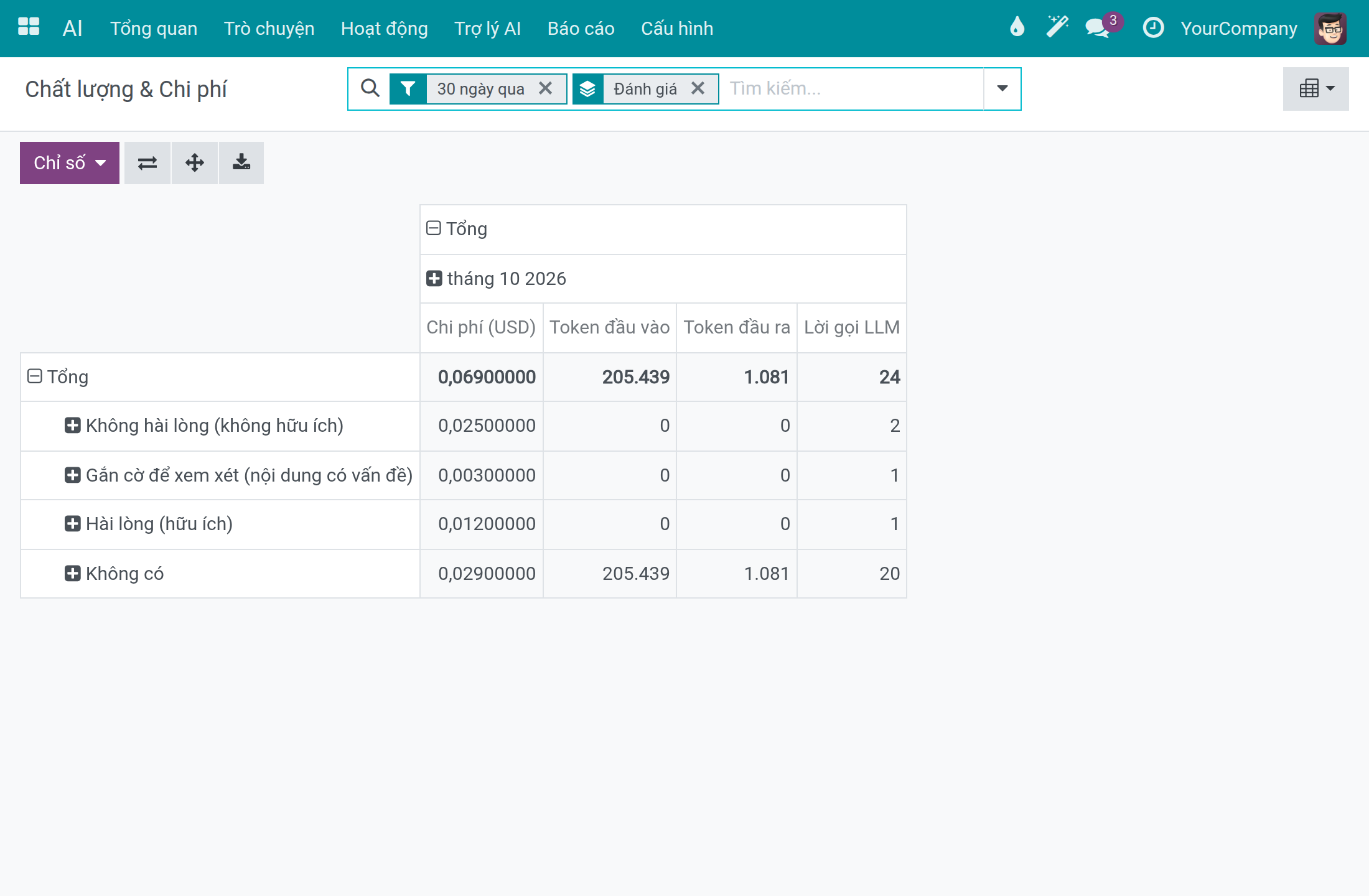Open the 'Chỉ số' measures dropdown
Screen dimensions: 1369x896
point(70,163)
